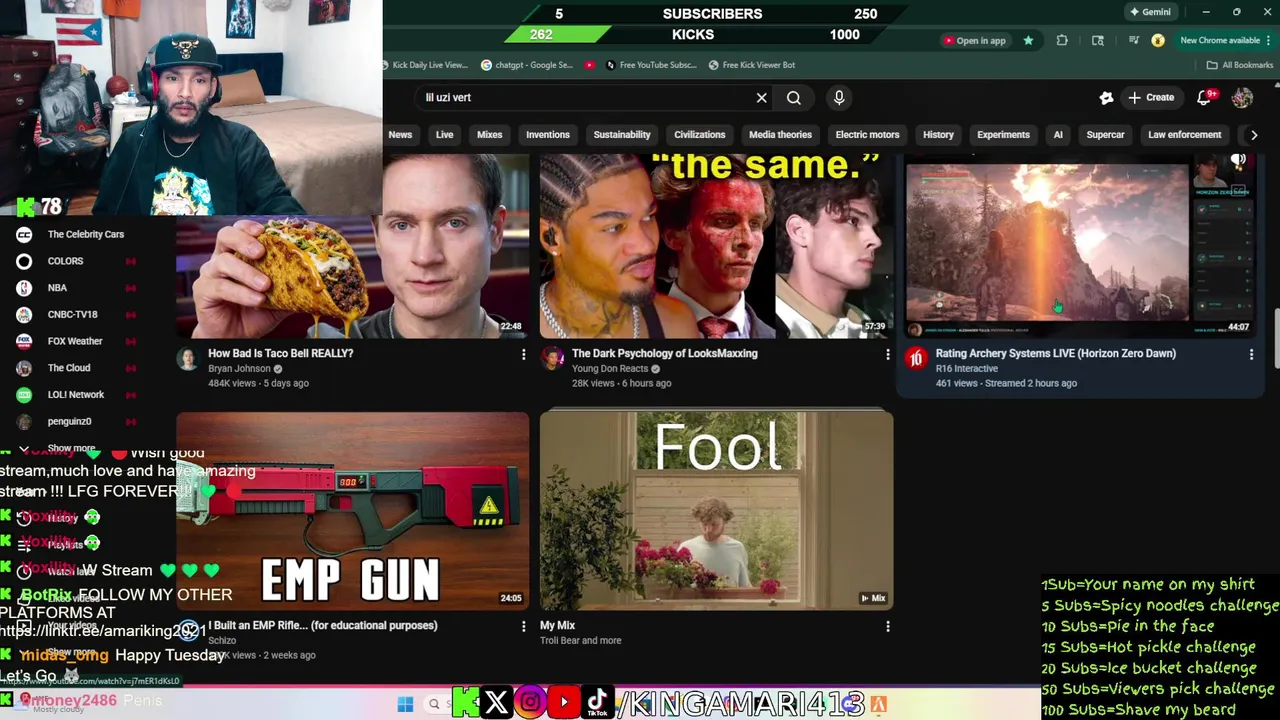Viewport: 1280px width, 720px height.
Task: Select the Mixes filter chip
Action: coord(490,135)
